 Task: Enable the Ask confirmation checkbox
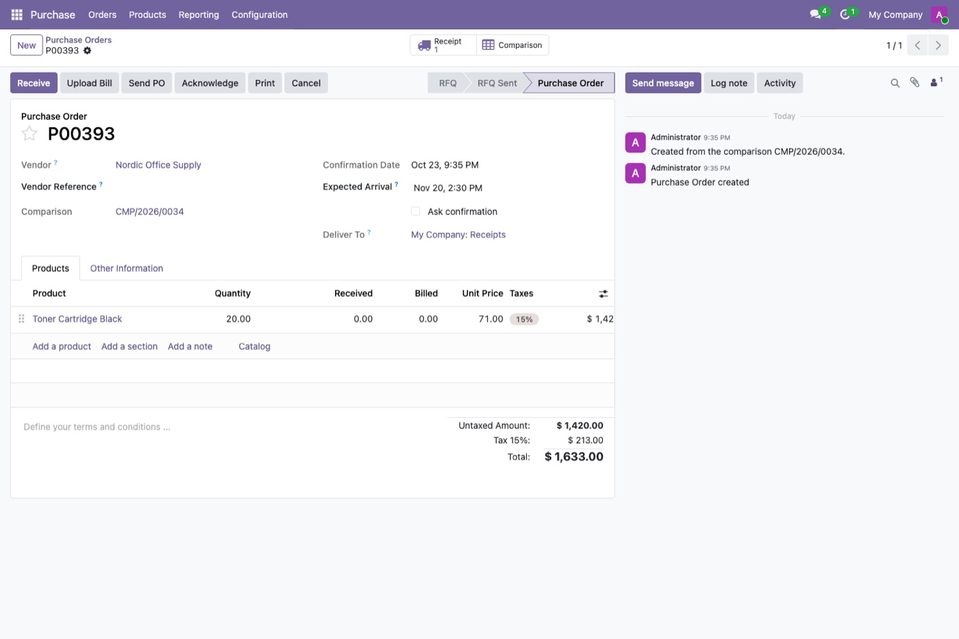click(416, 212)
